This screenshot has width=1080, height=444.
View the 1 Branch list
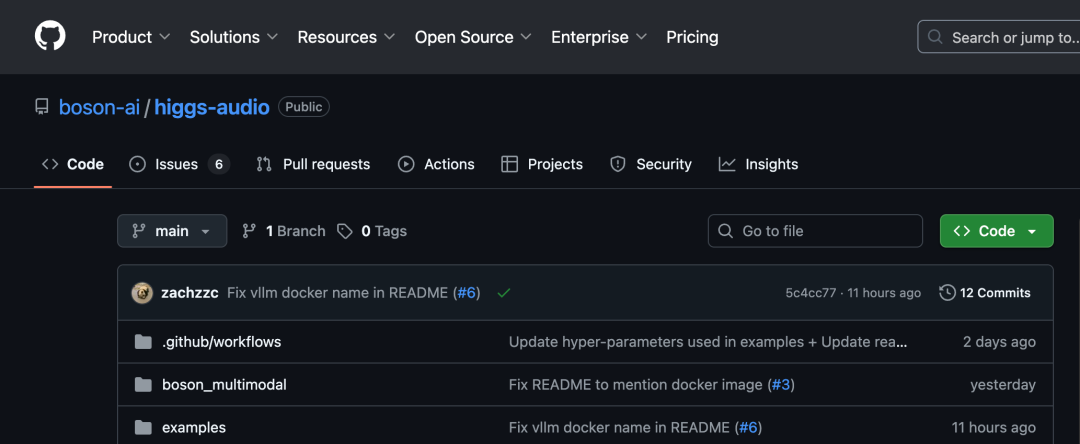point(284,231)
